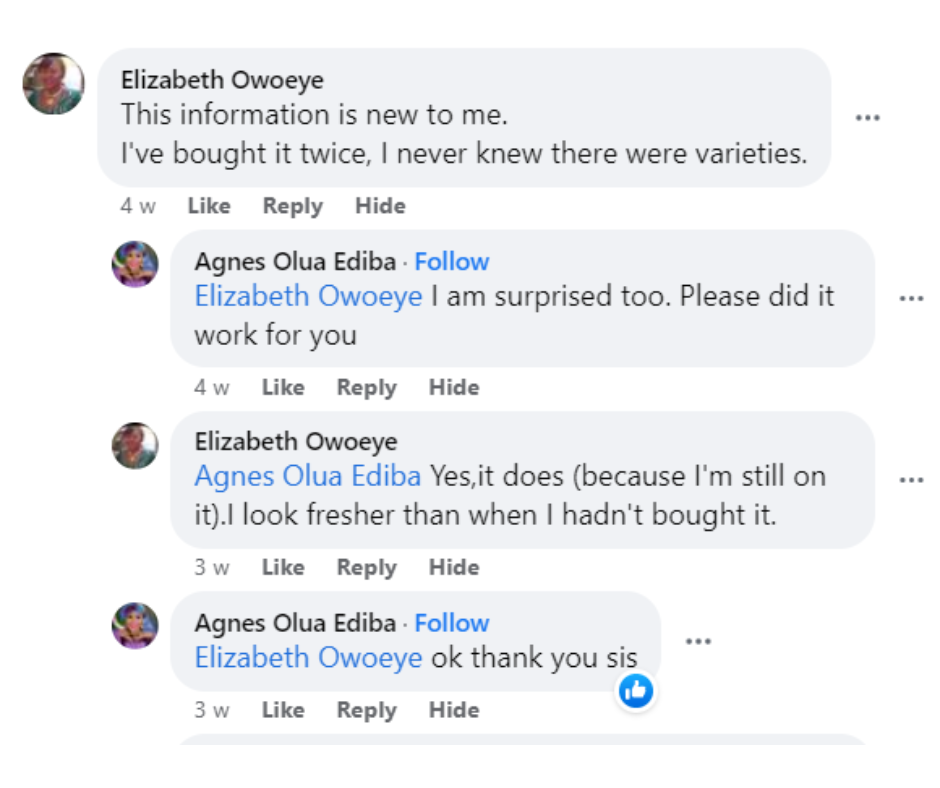
Task: Hide Elizabeth's top-level comment
Action: (380, 206)
